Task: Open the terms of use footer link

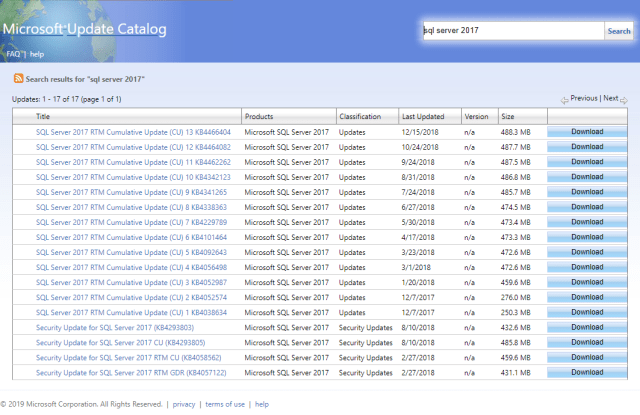Action: [x=225, y=404]
